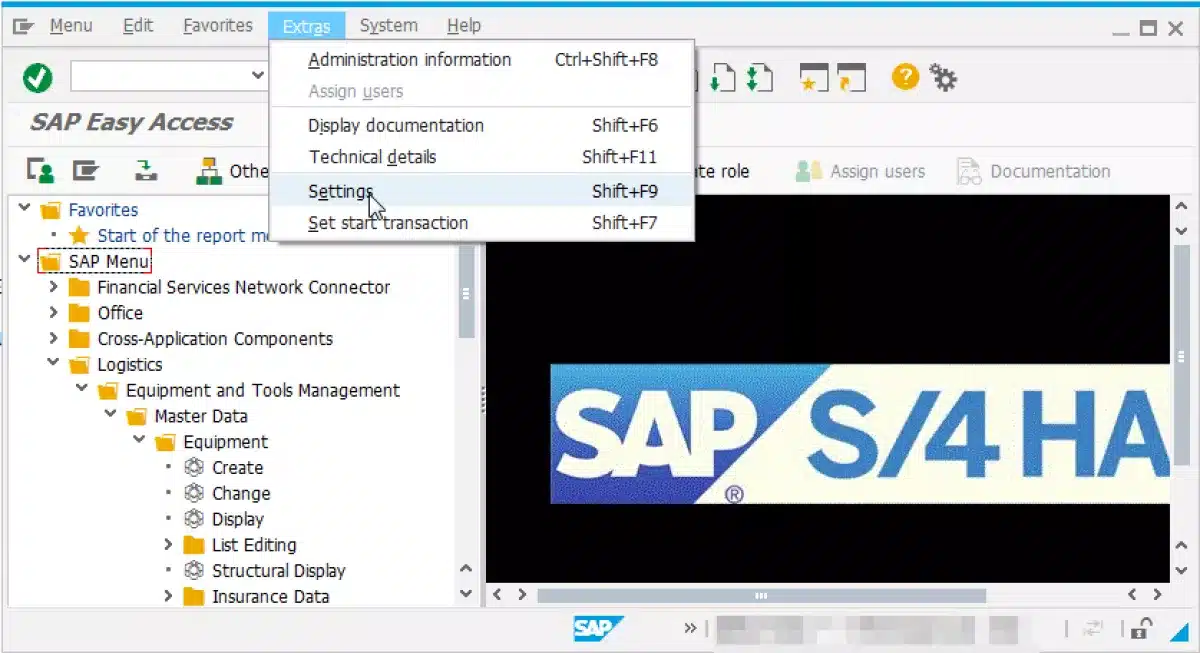1200x653 pixels.
Task: Choose Technical details menu entry
Action: 483,157
